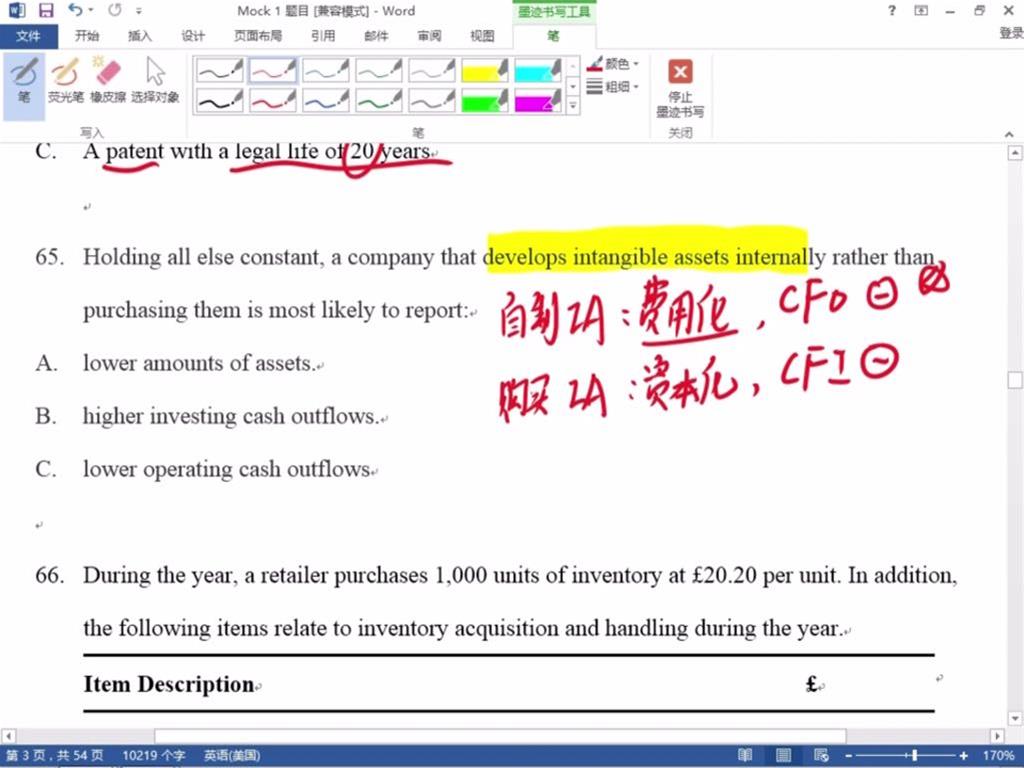The width and height of the screenshot is (1024, 768).
Task: Select the Highlighter (荧光笔) tool
Action: point(66,80)
